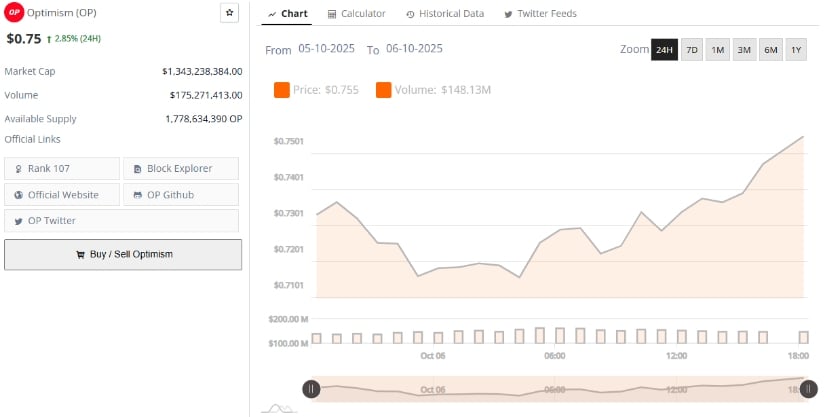The width and height of the screenshot is (825, 417).
Task: Choose the 3M zoom option
Action: coord(744,50)
